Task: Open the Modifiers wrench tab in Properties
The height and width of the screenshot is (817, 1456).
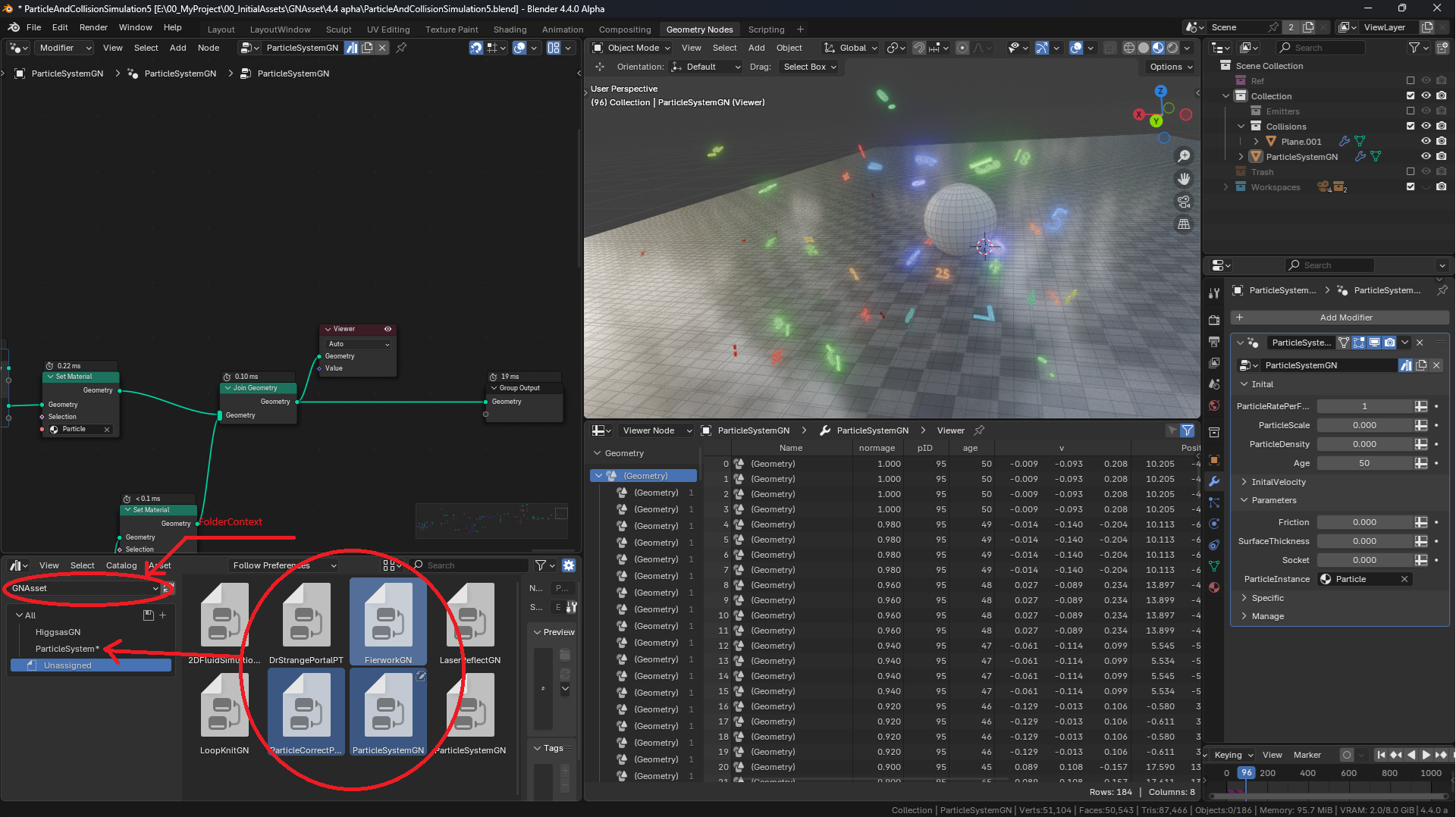Action: coord(1214,481)
